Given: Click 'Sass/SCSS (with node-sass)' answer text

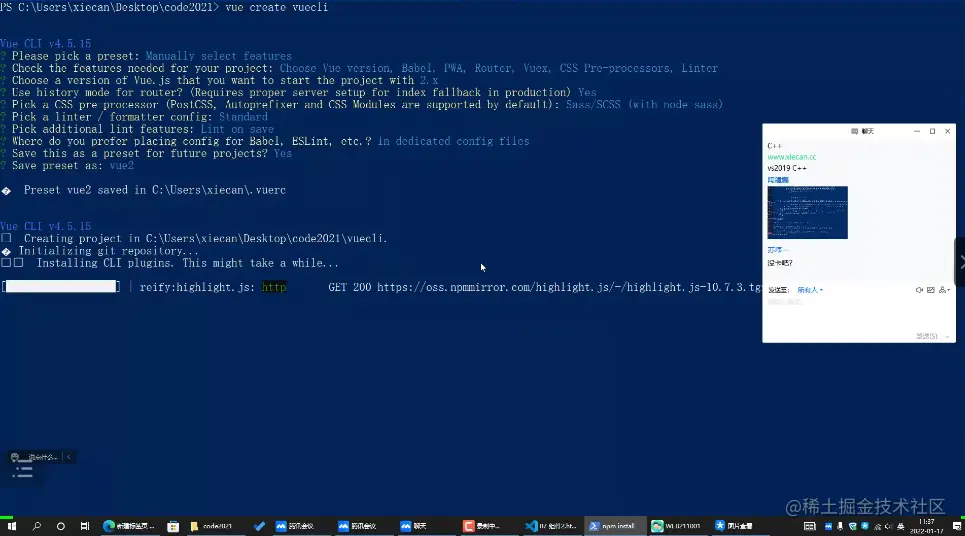Looking at the screenshot, I should [x=644, y=105].
